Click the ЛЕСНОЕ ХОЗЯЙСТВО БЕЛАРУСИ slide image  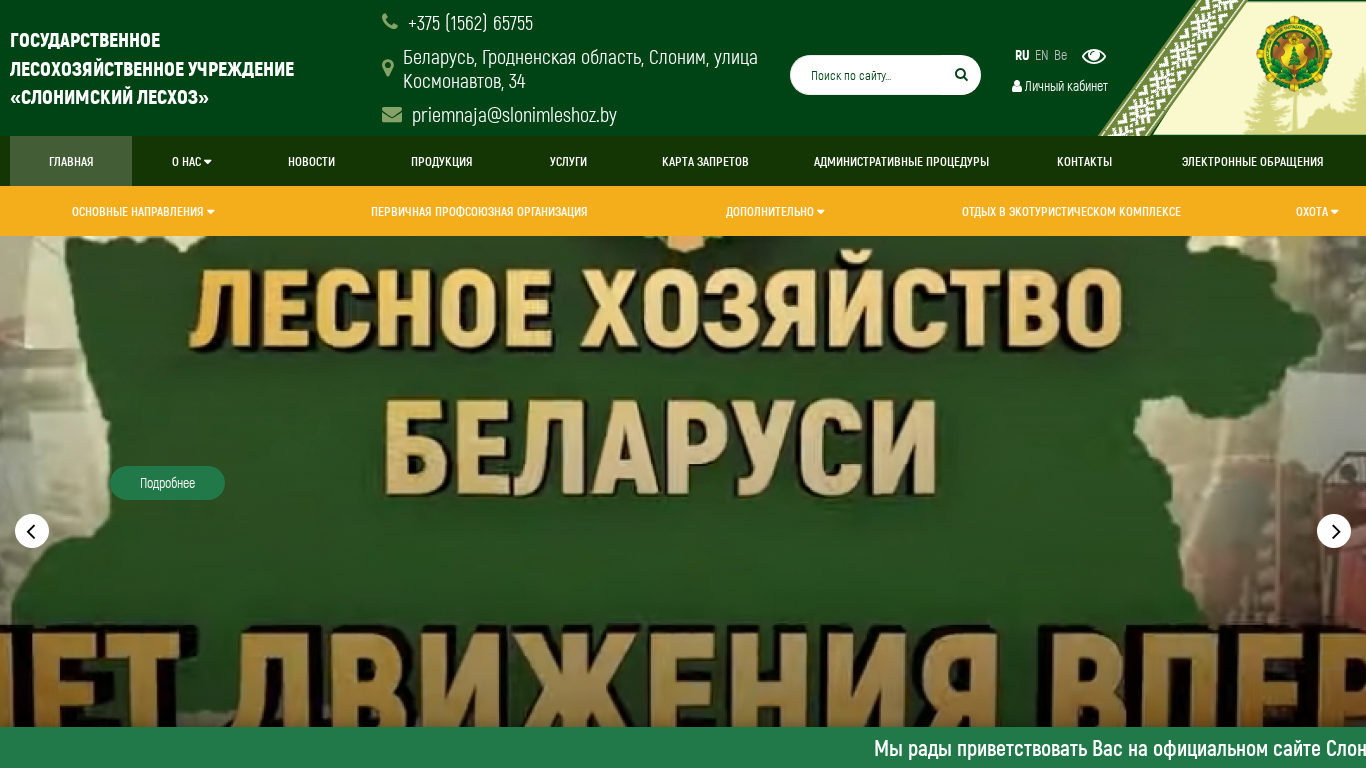click(683, 481)
